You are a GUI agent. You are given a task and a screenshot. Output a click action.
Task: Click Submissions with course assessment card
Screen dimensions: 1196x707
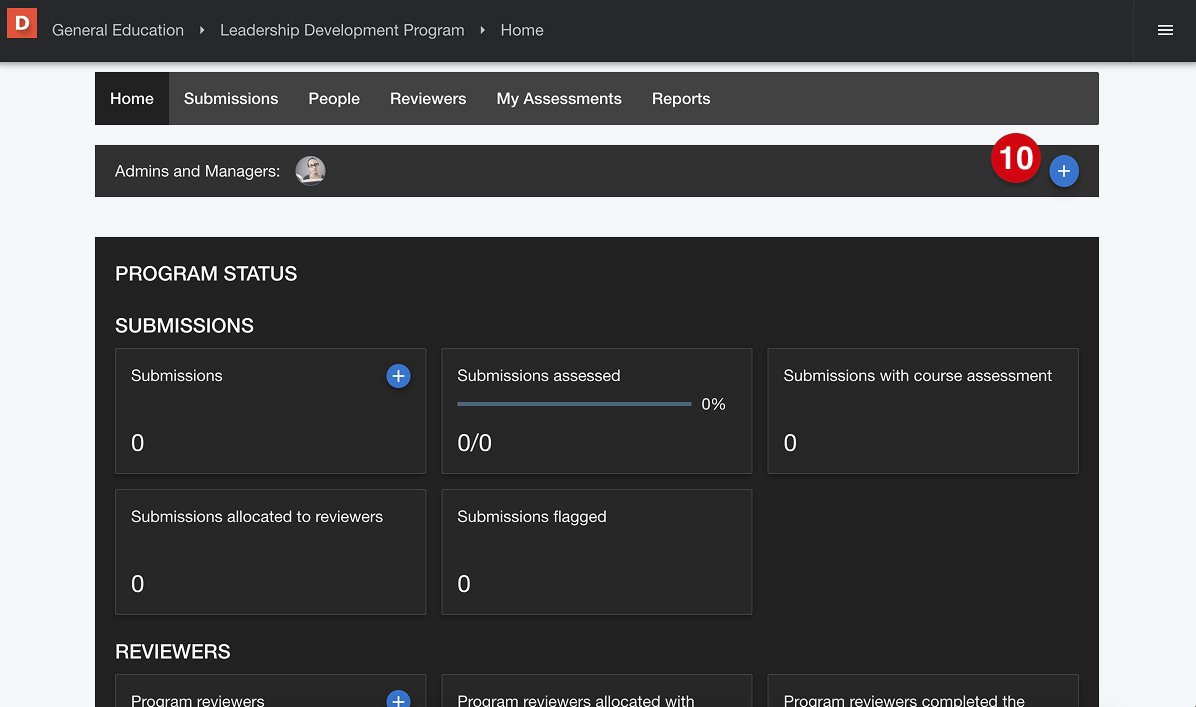[923, 411]
